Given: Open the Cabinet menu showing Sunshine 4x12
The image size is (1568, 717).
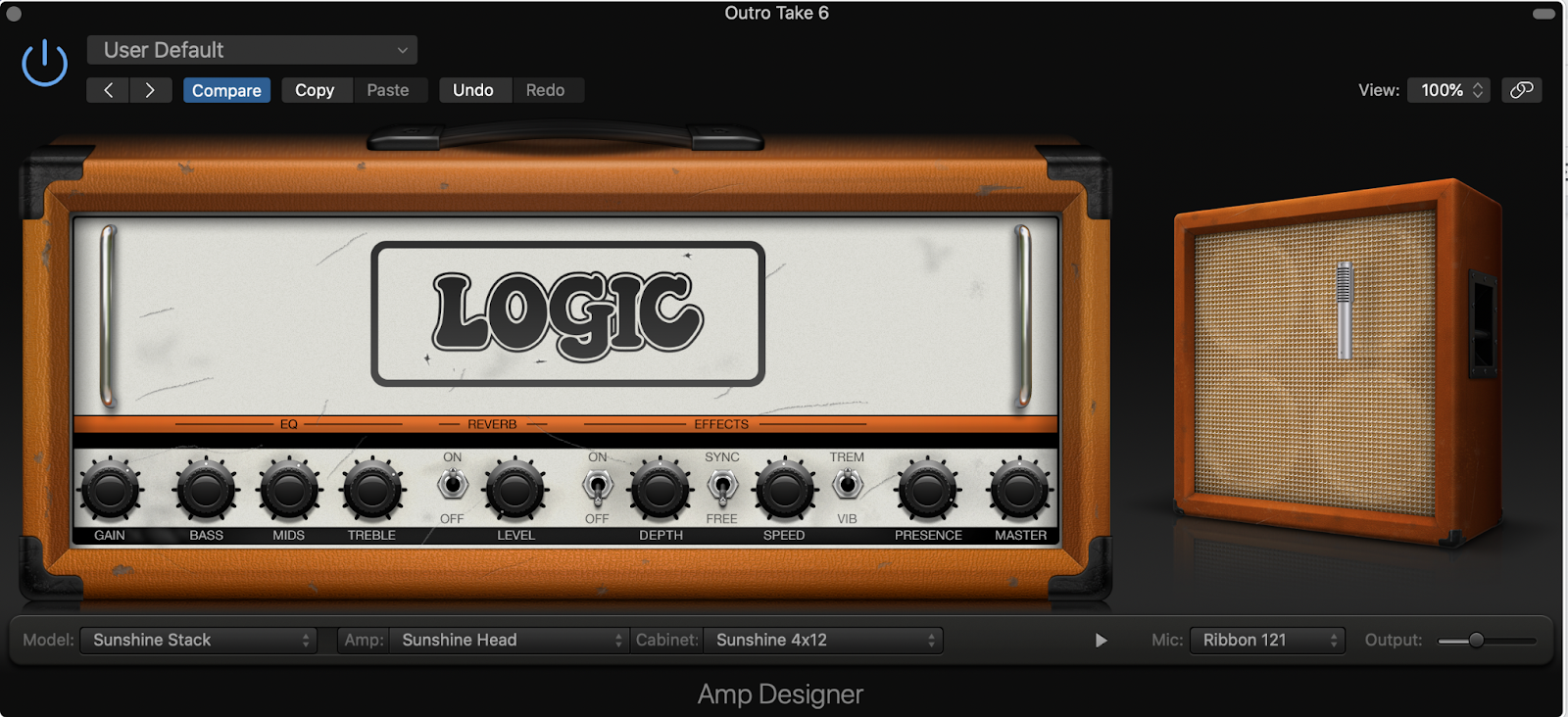Looking at the screenshot, I should pyautogui.click(x=823, y=640).
